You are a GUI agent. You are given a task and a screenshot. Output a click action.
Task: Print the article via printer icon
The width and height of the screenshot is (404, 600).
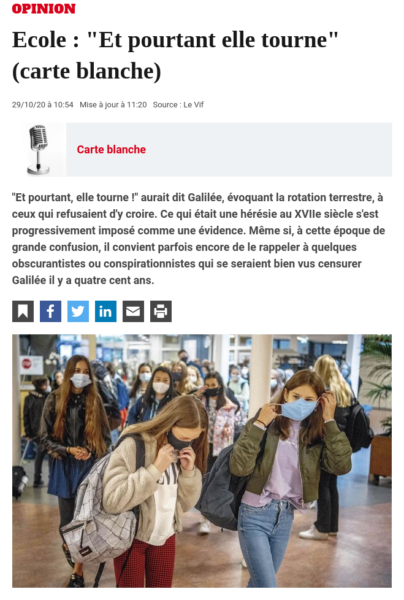tap(161, 311)
